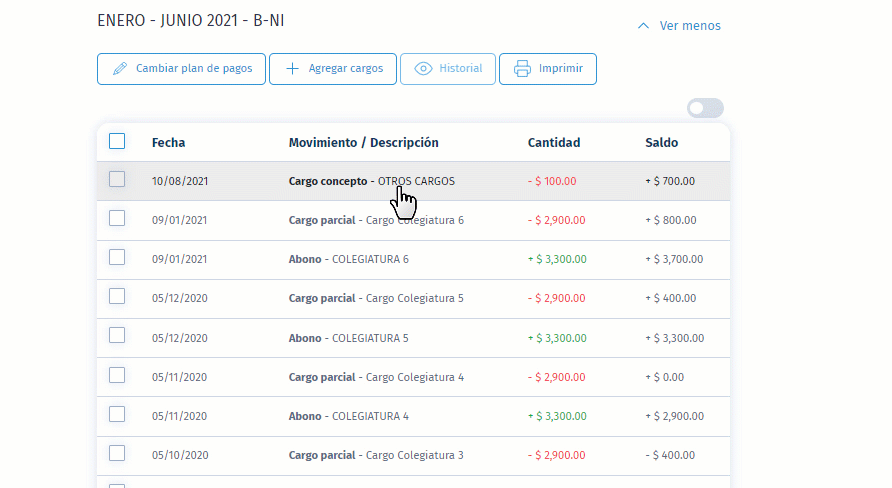This screenshot has width=892, height=488.
Task: Click the Movimiento / Descripción column header
Action: point(364,143)
